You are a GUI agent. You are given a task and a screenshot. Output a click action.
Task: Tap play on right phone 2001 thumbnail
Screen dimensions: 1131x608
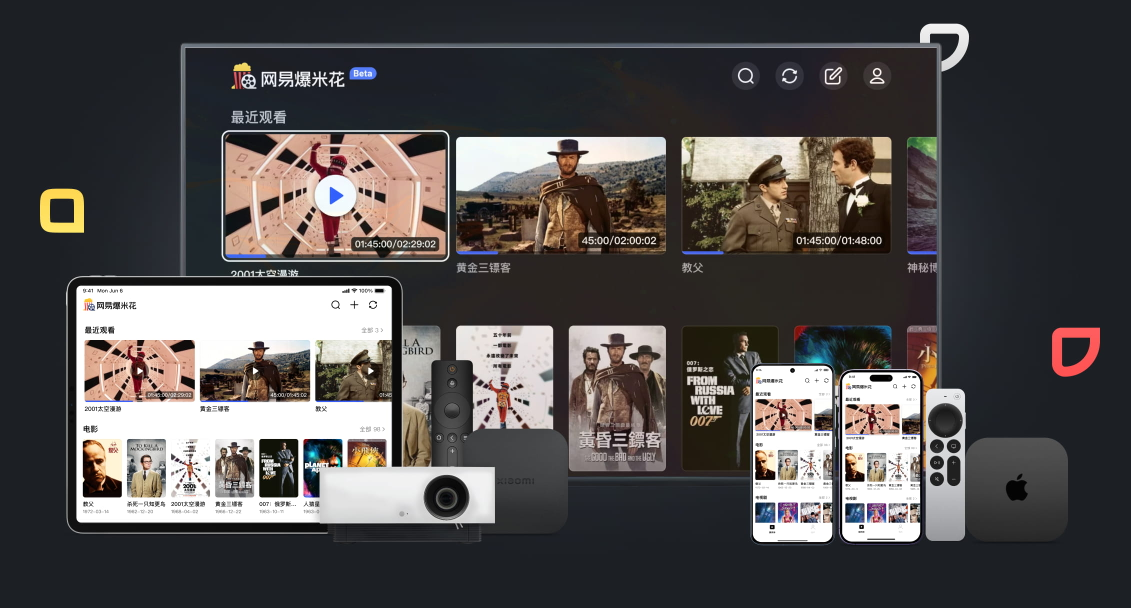point(872,420)
